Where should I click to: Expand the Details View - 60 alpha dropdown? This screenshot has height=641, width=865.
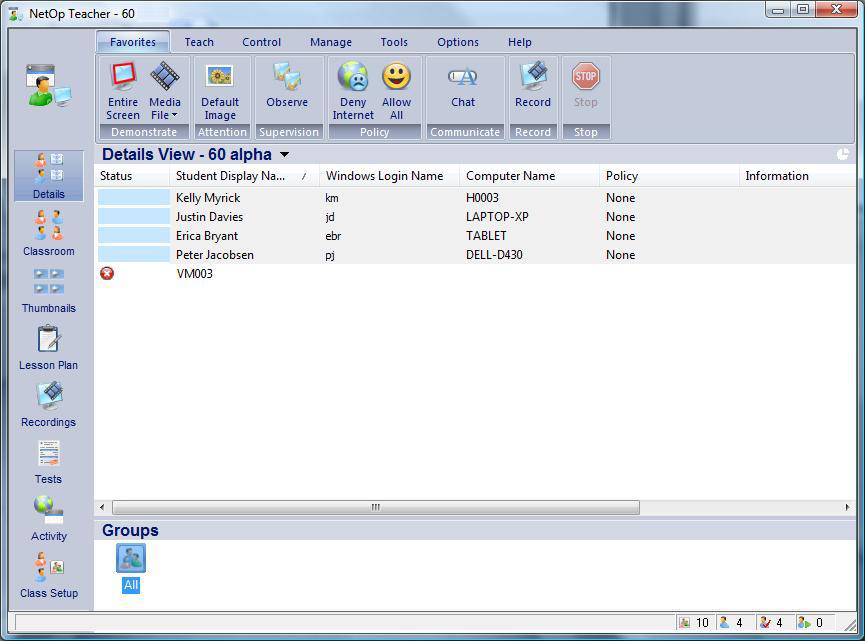tap(285, 154)
